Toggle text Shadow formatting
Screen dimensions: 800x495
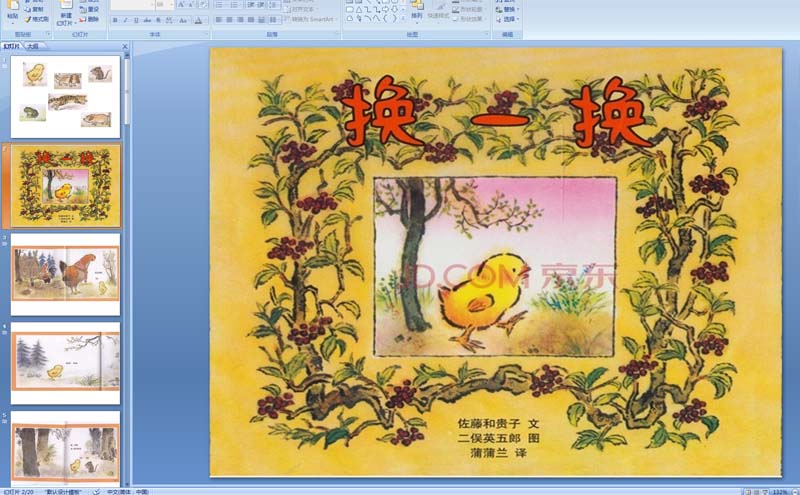coord(158,20)
